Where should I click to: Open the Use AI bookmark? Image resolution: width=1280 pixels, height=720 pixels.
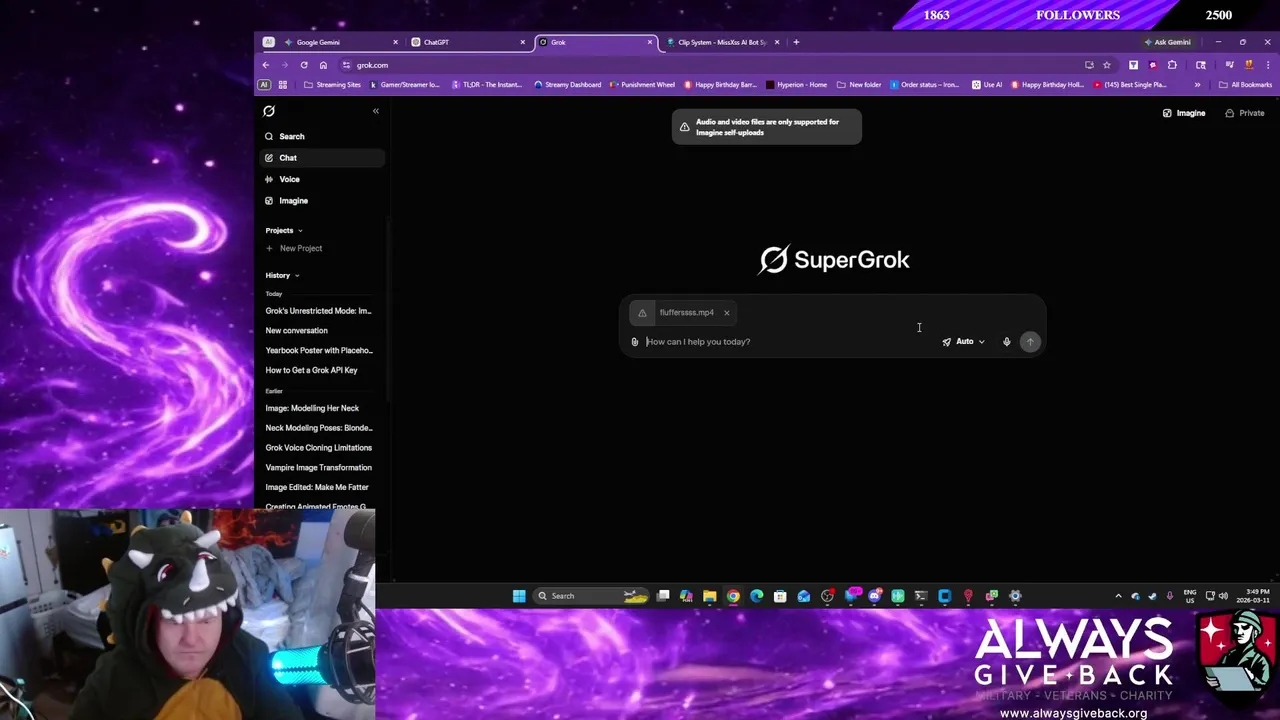(987, 85)
